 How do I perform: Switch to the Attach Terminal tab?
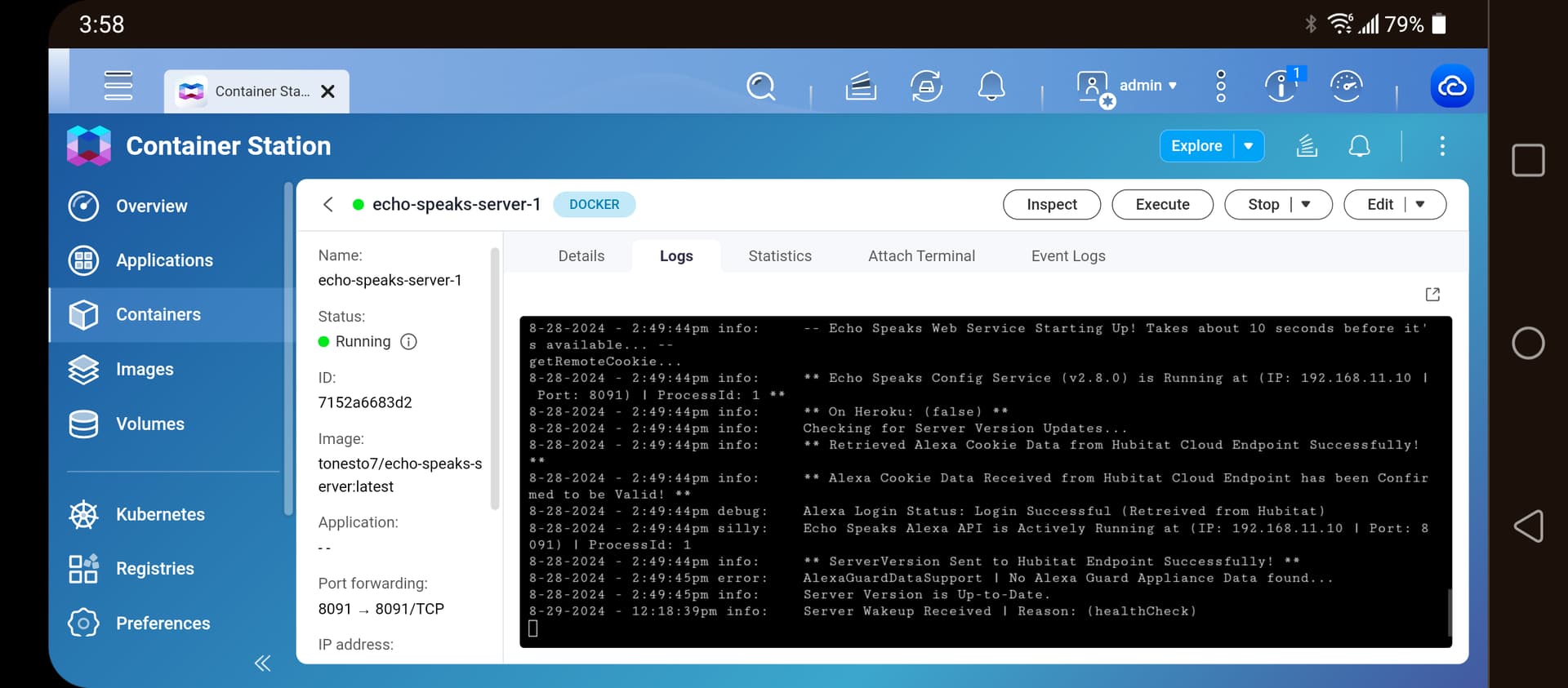[921, 256]
